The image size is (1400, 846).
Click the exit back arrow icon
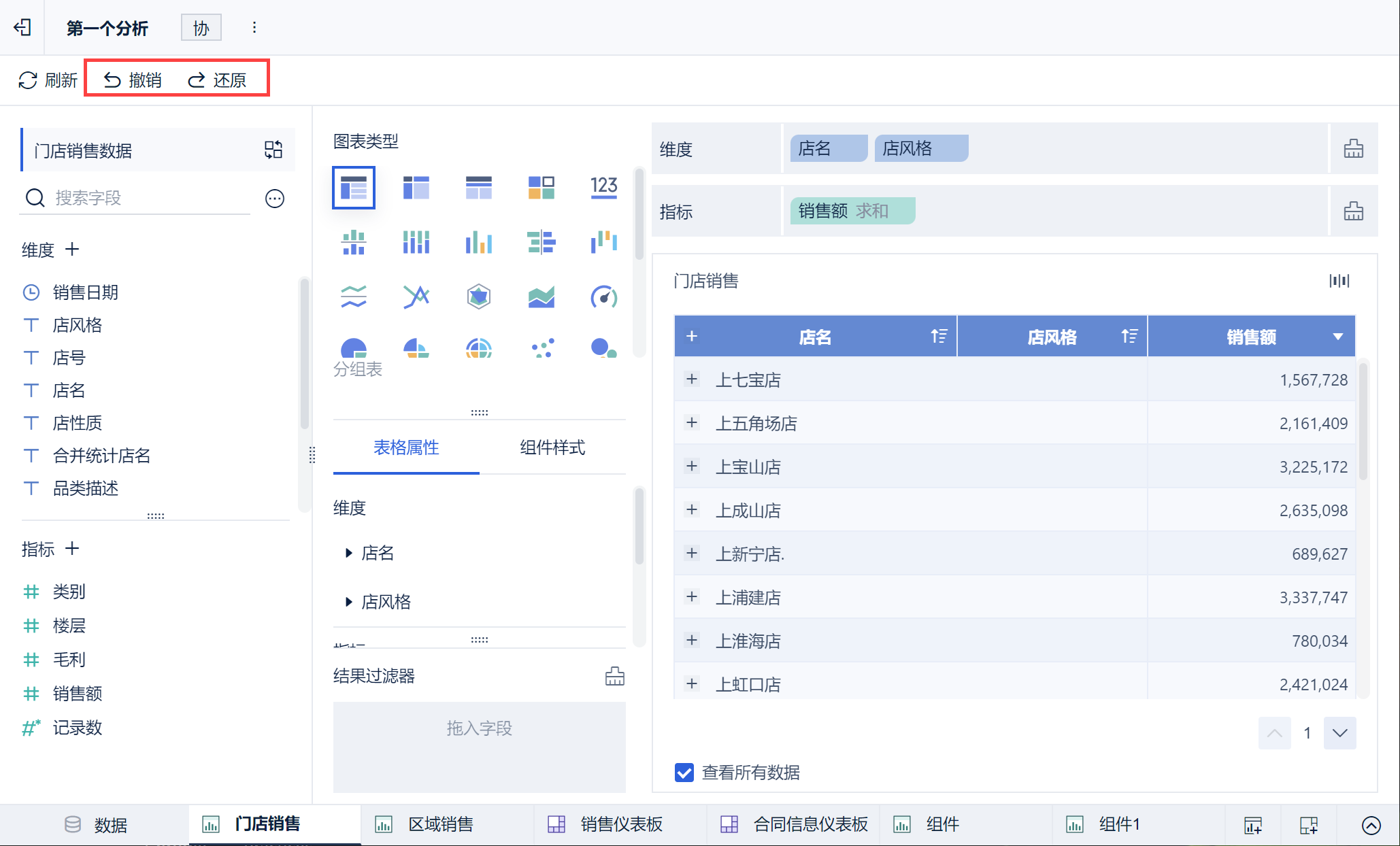tap(22, 27)
